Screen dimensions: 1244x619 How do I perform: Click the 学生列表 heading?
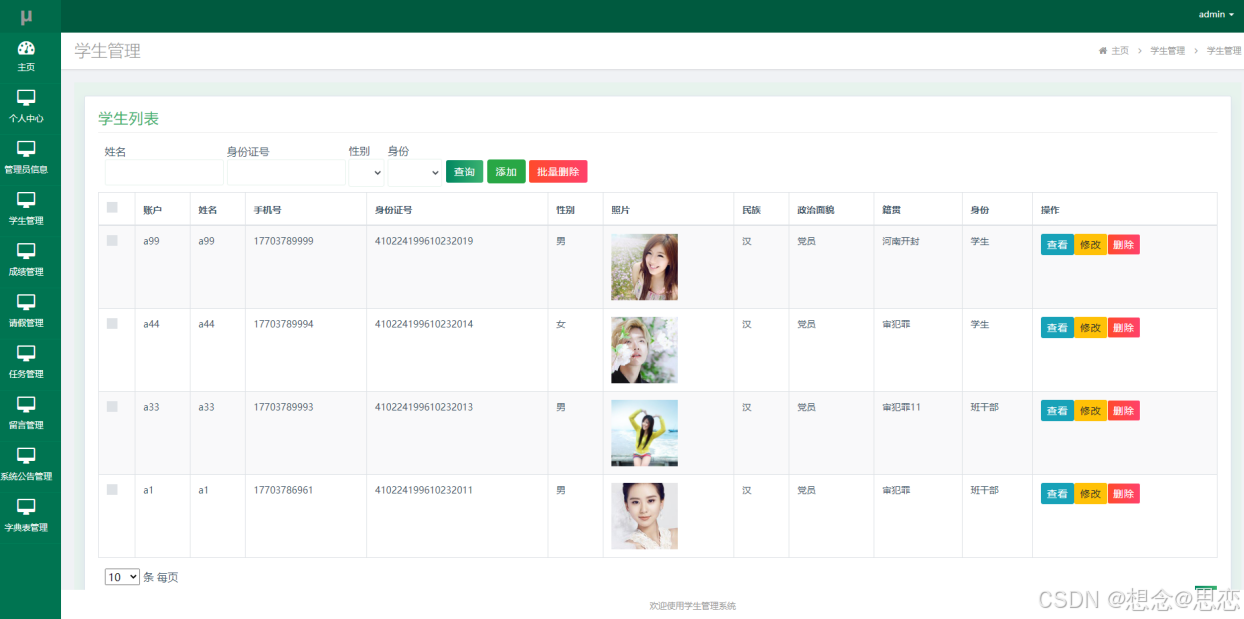pos(128,118)
